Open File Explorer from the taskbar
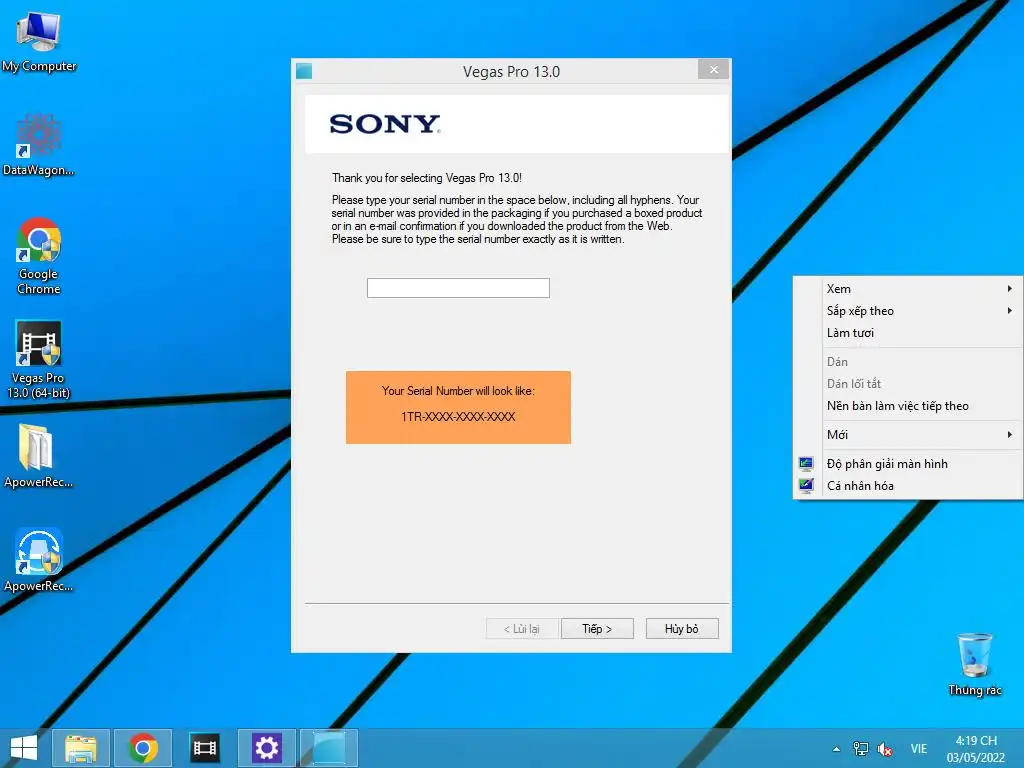Viewport: 1024px width, 768px height. click(x=80, y=748)
